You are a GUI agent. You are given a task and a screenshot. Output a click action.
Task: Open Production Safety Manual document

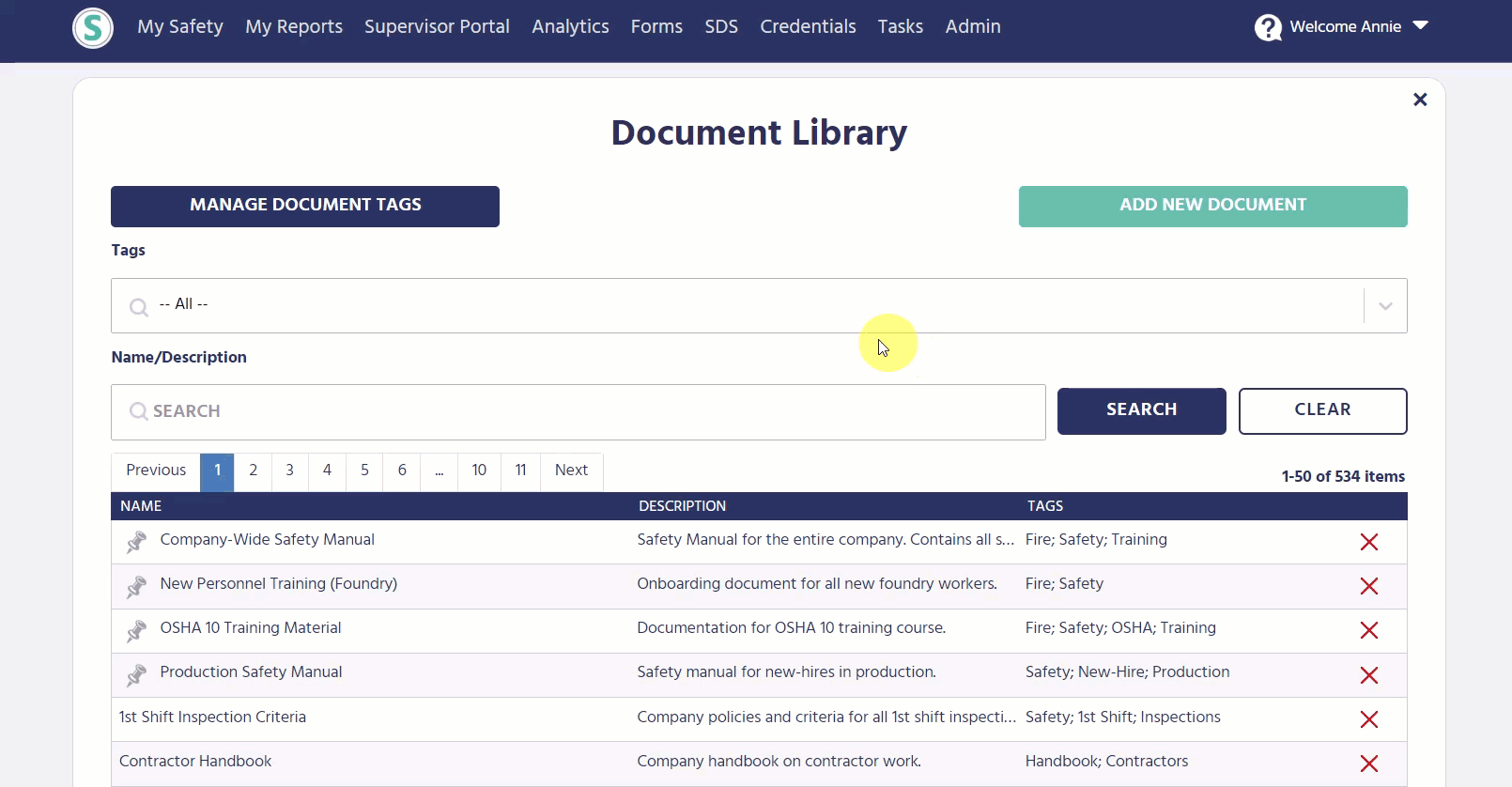[x=251, y=672]
